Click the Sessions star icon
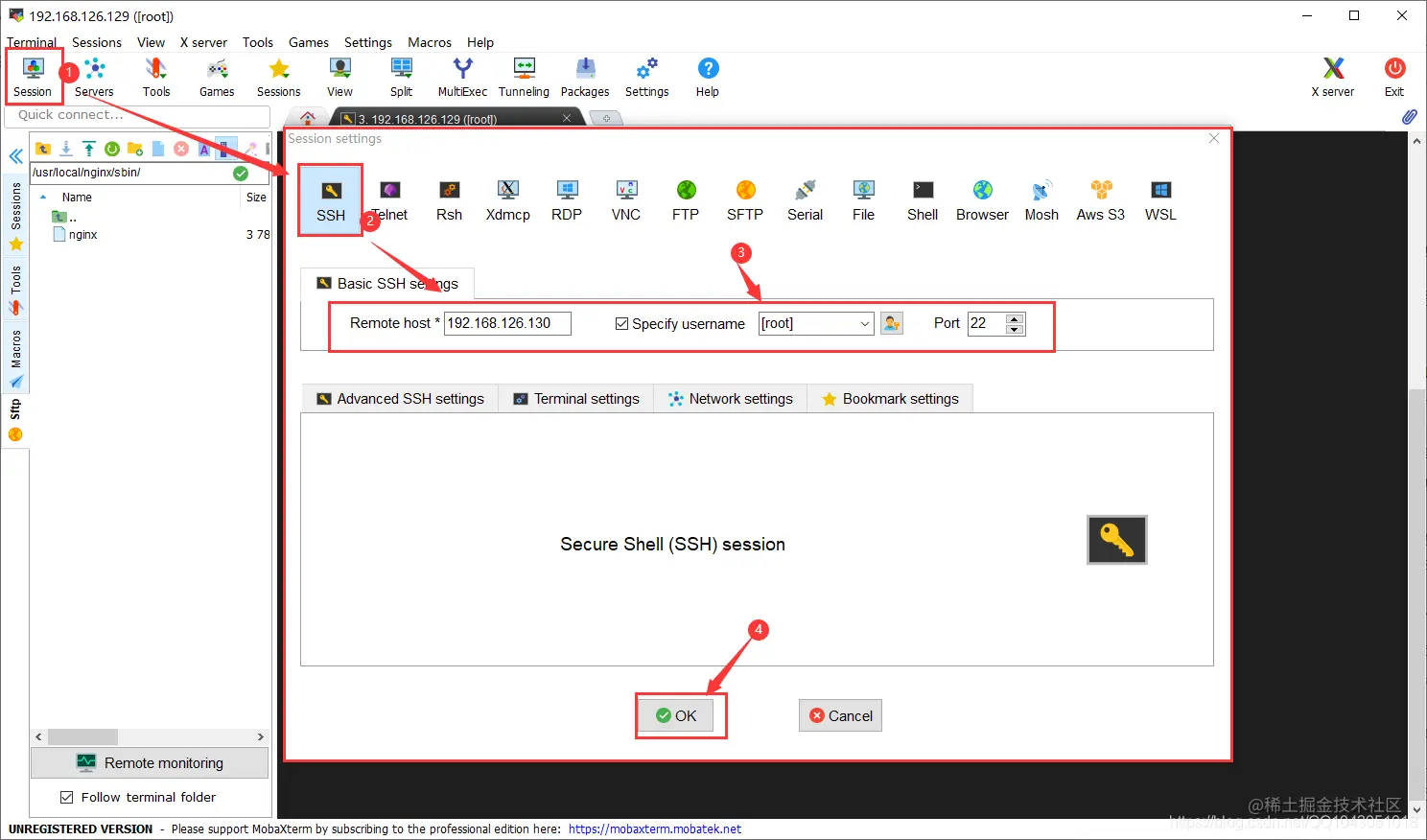Viewport: 1427px width, 840px height. pyautogui.click(x=279, y=77)
